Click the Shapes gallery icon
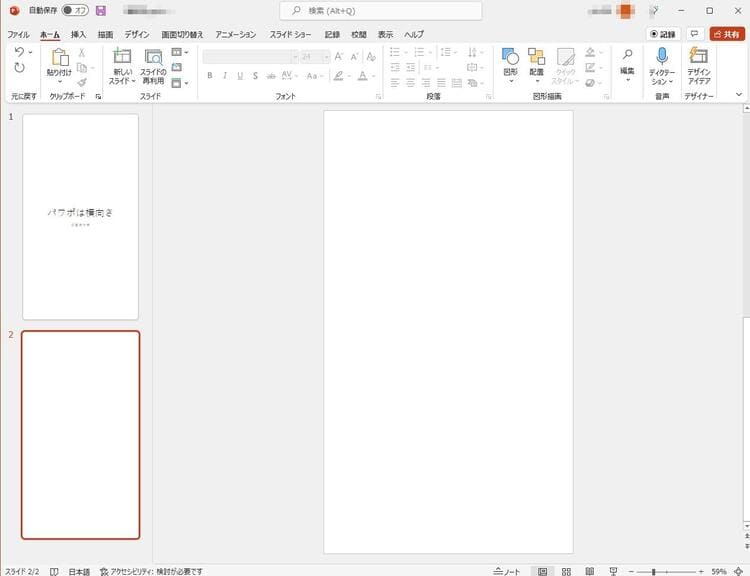Screen dimensions: 750x576 click(x=510, y=56)
